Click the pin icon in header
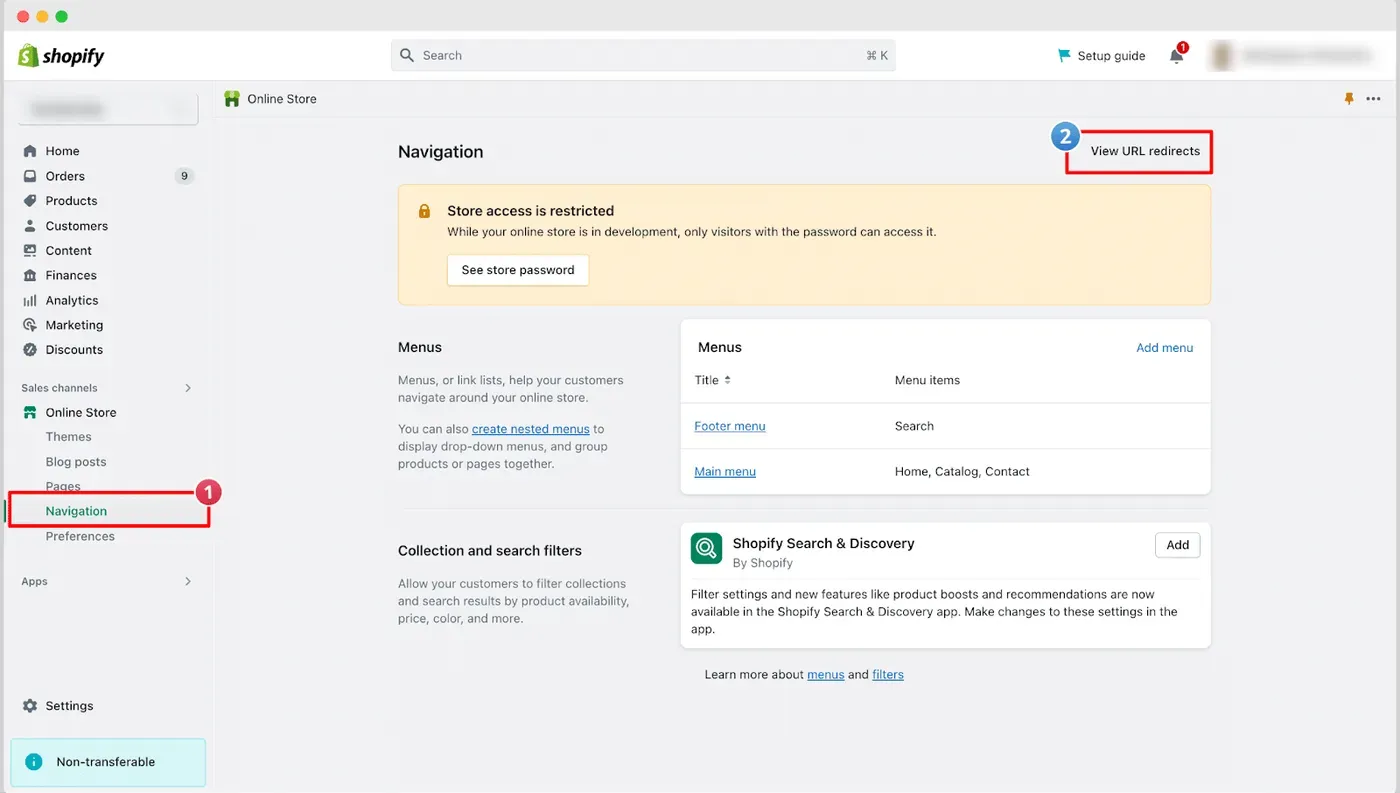Viewport: 1400px width, 793px height. 1349,99
